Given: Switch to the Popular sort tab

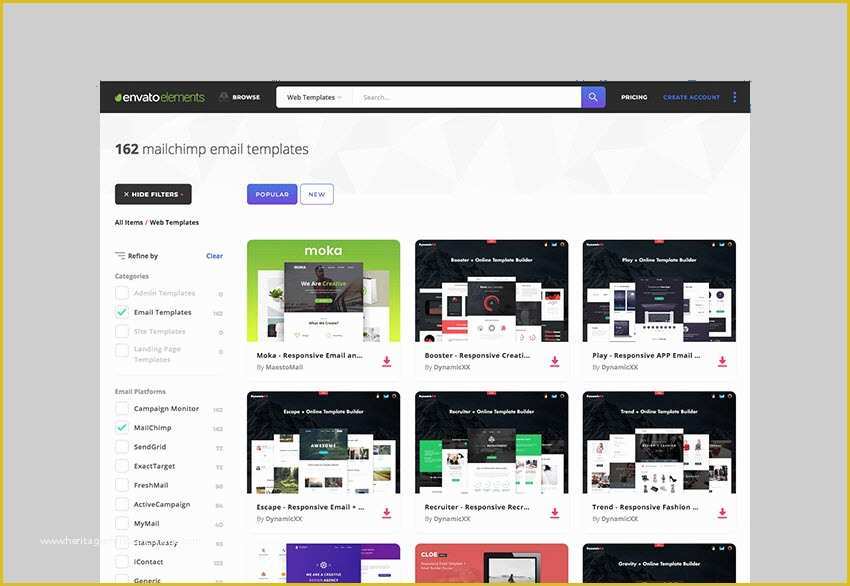Looking at the screenshot, I should pos(272,194).
